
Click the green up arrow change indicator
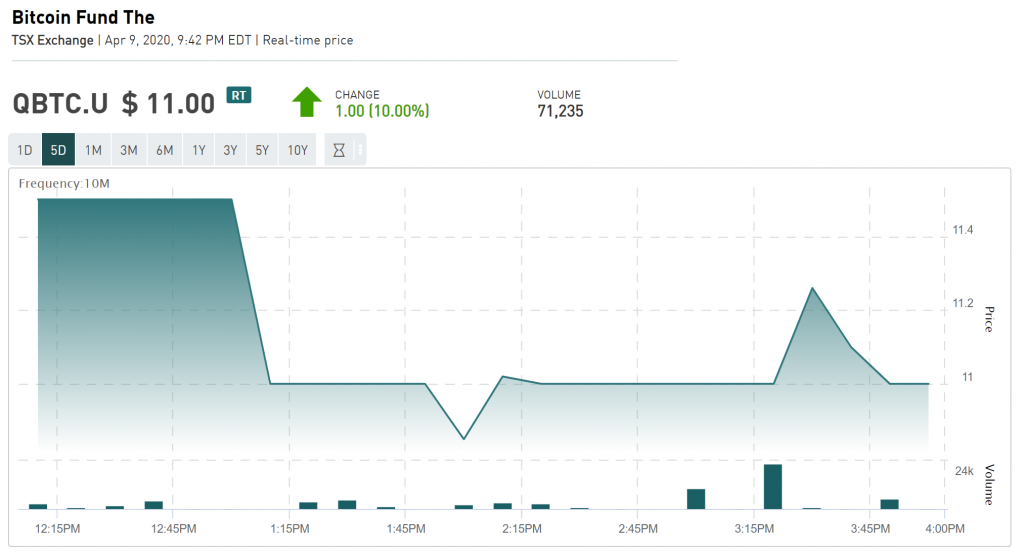click(307, 102)
